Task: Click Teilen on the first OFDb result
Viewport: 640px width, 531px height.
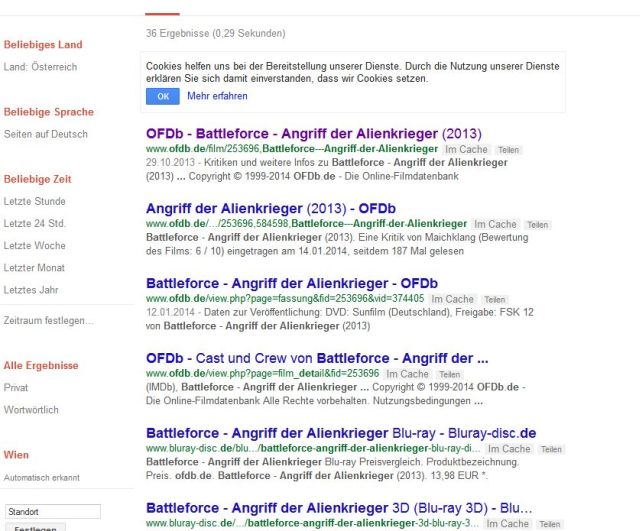Action: tap(508, 149)
